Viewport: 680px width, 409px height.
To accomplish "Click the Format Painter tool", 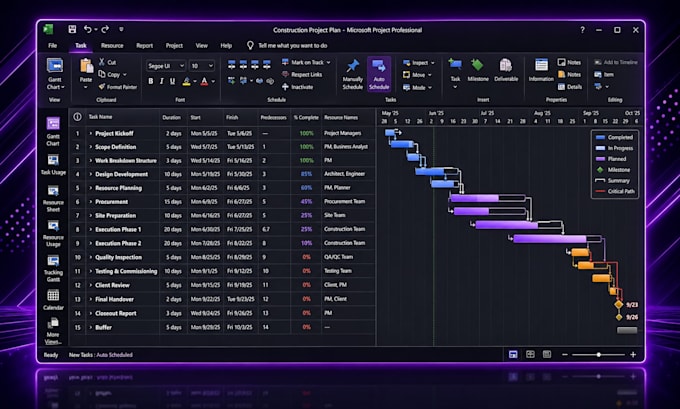I will (118, 87).
